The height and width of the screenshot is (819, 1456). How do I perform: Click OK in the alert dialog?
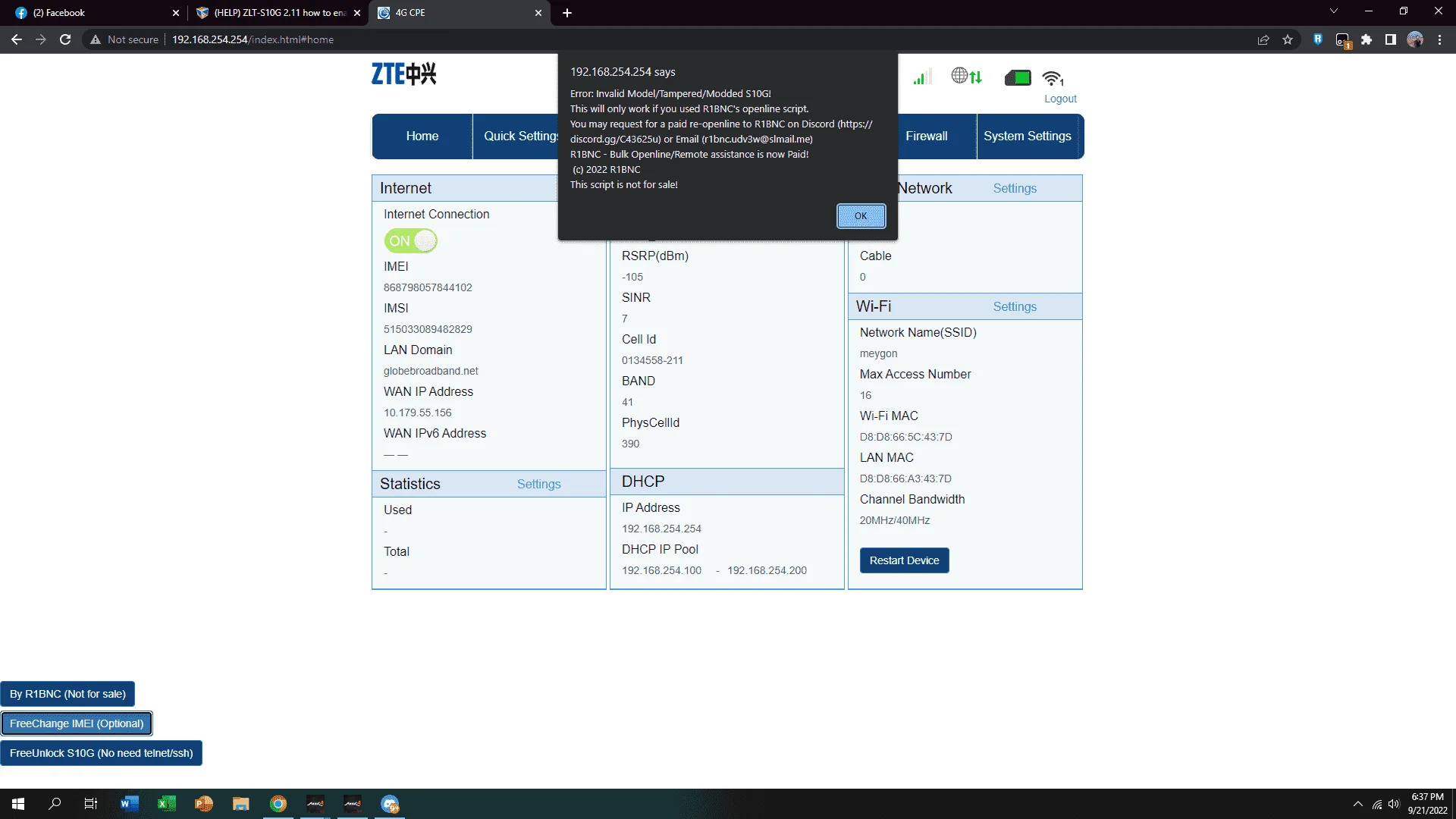click(x=861, y=216)
